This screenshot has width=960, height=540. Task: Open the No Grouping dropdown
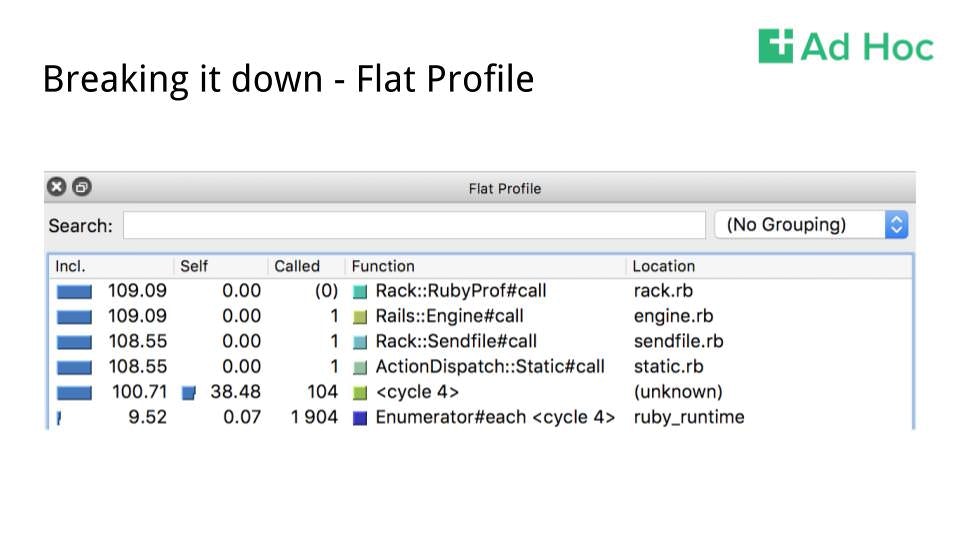pos(811,225)
